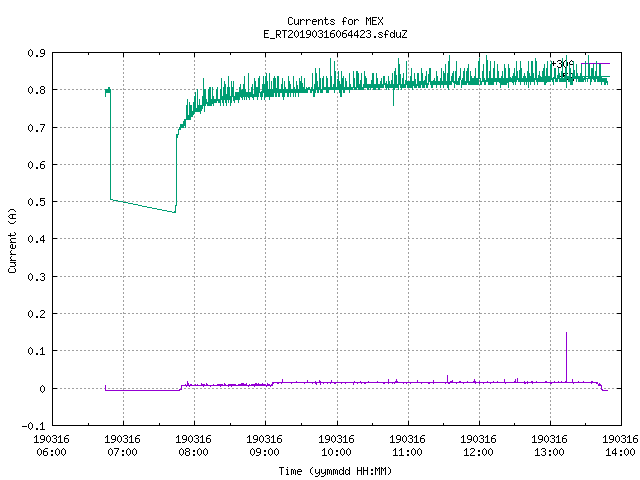The height and width of the screenshot is (480, 640).
Task: Click the '0.6' y-axis tick label
Action: pos(36,165)
